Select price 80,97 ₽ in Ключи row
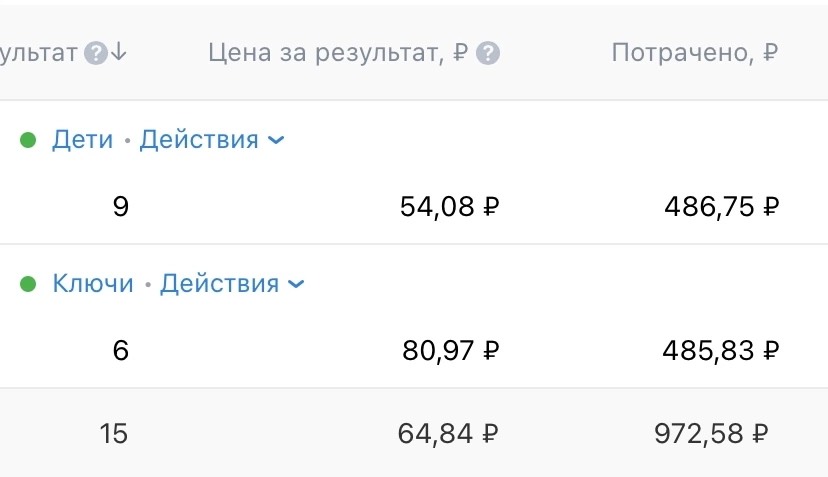 point(450,351)
